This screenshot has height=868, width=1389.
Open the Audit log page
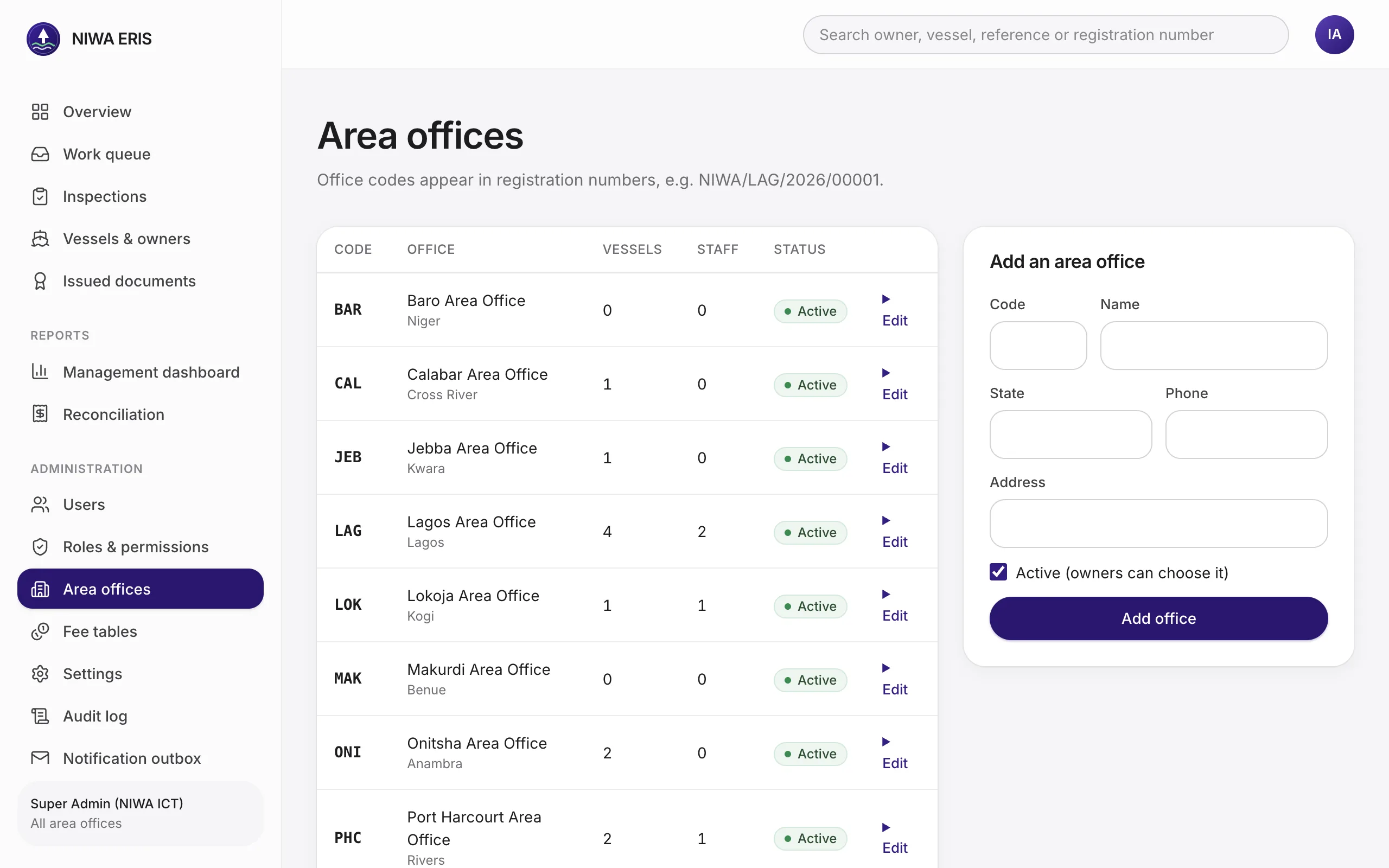coord(140,717)
